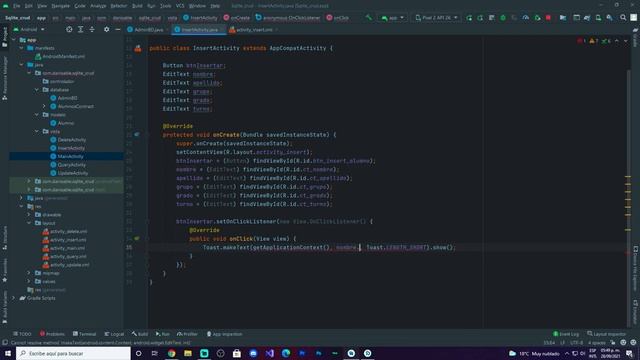Select Alumno class in the project tree
The image size is (640, 360).
click(x=62, y=123)
